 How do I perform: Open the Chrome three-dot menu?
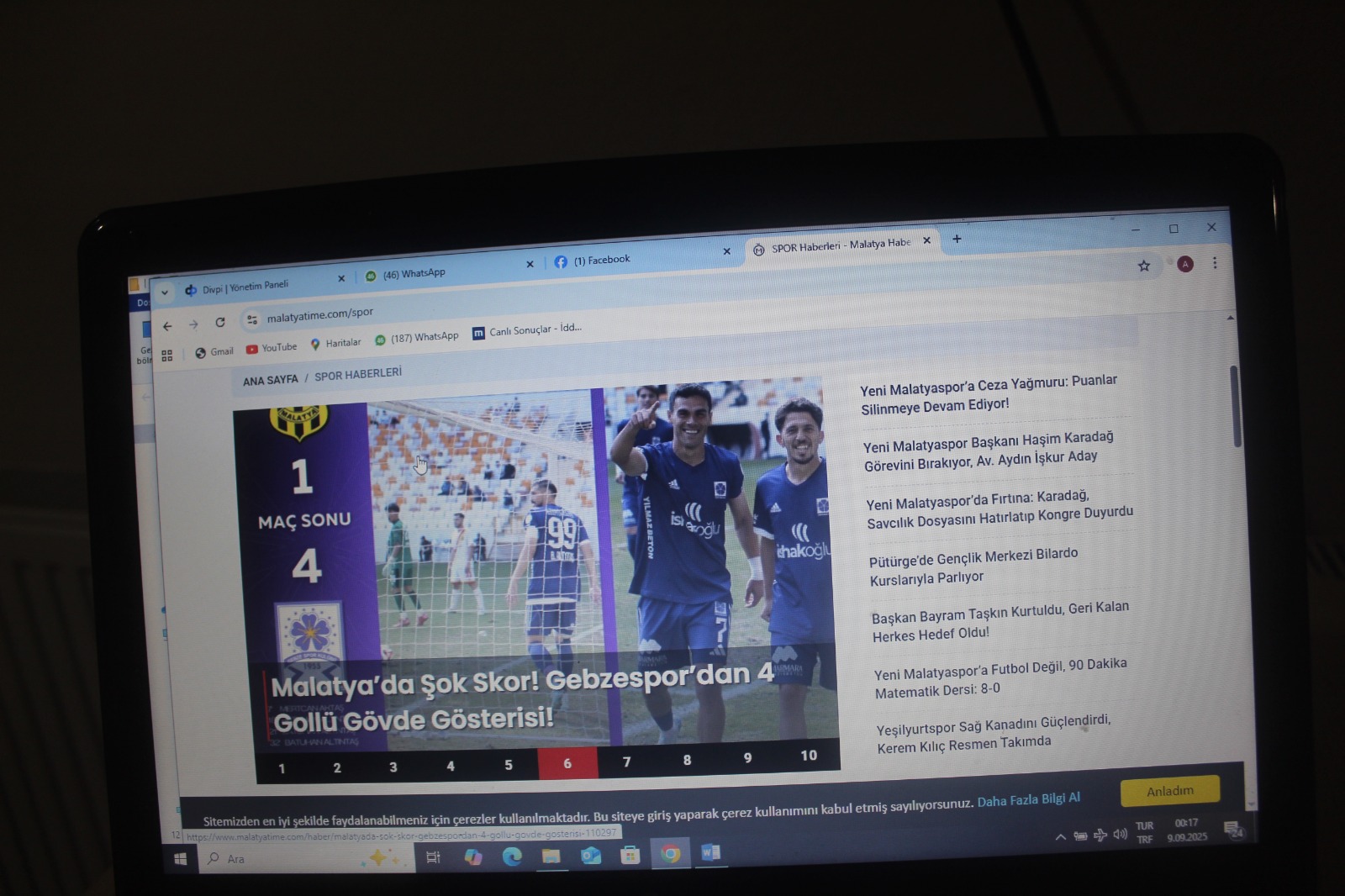tap(1215, 263)
